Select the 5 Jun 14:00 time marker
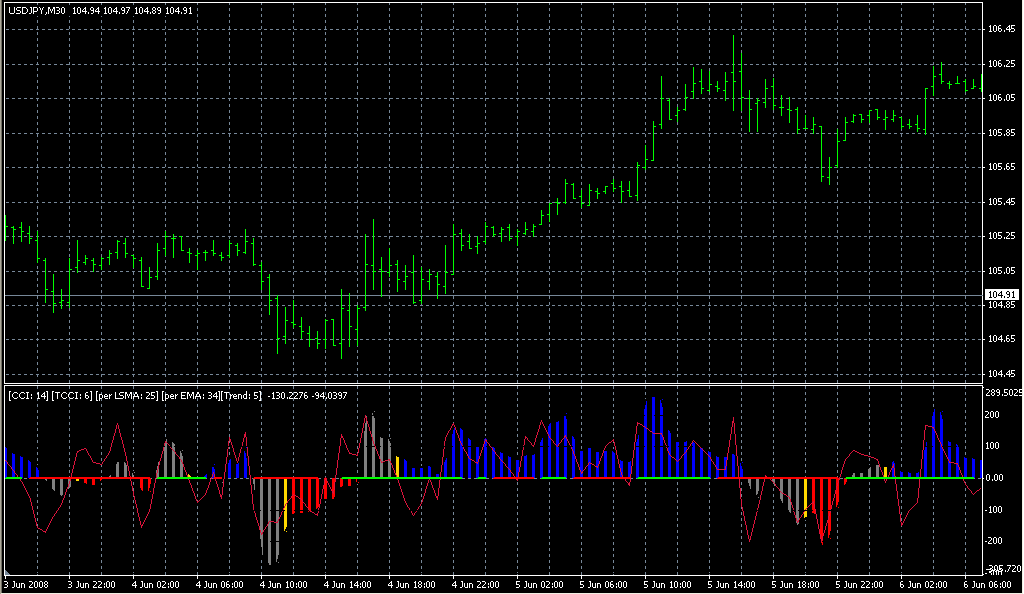This screenshot has width=1024, height=594. click(732, 584)
